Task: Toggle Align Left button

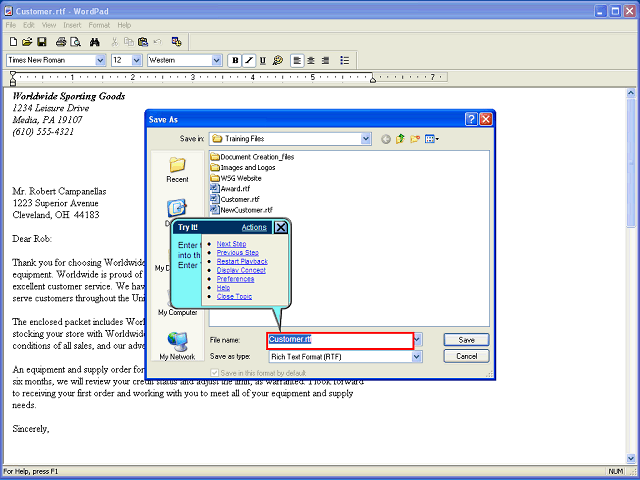Action: coord(297,60)
